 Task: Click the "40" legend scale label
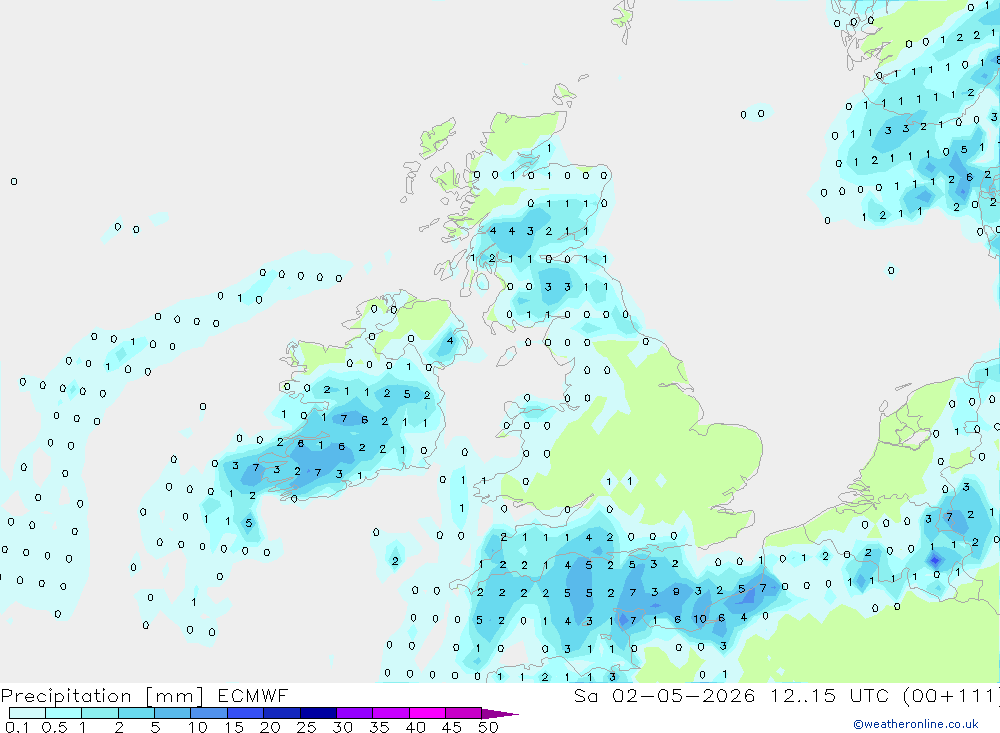coord(415,727)
